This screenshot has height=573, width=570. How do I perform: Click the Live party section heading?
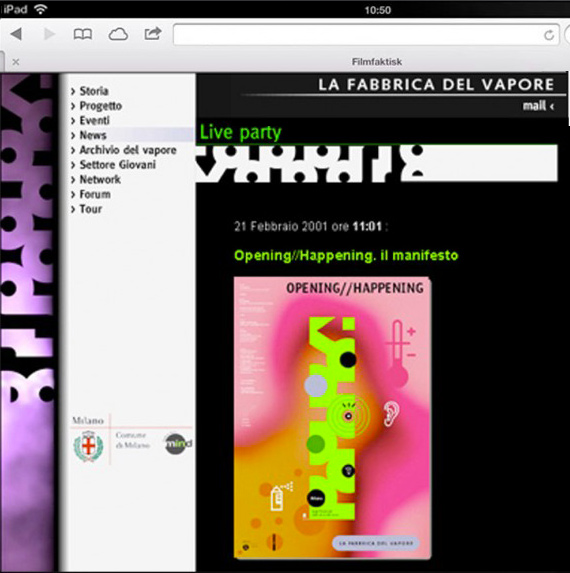(240, 132)
